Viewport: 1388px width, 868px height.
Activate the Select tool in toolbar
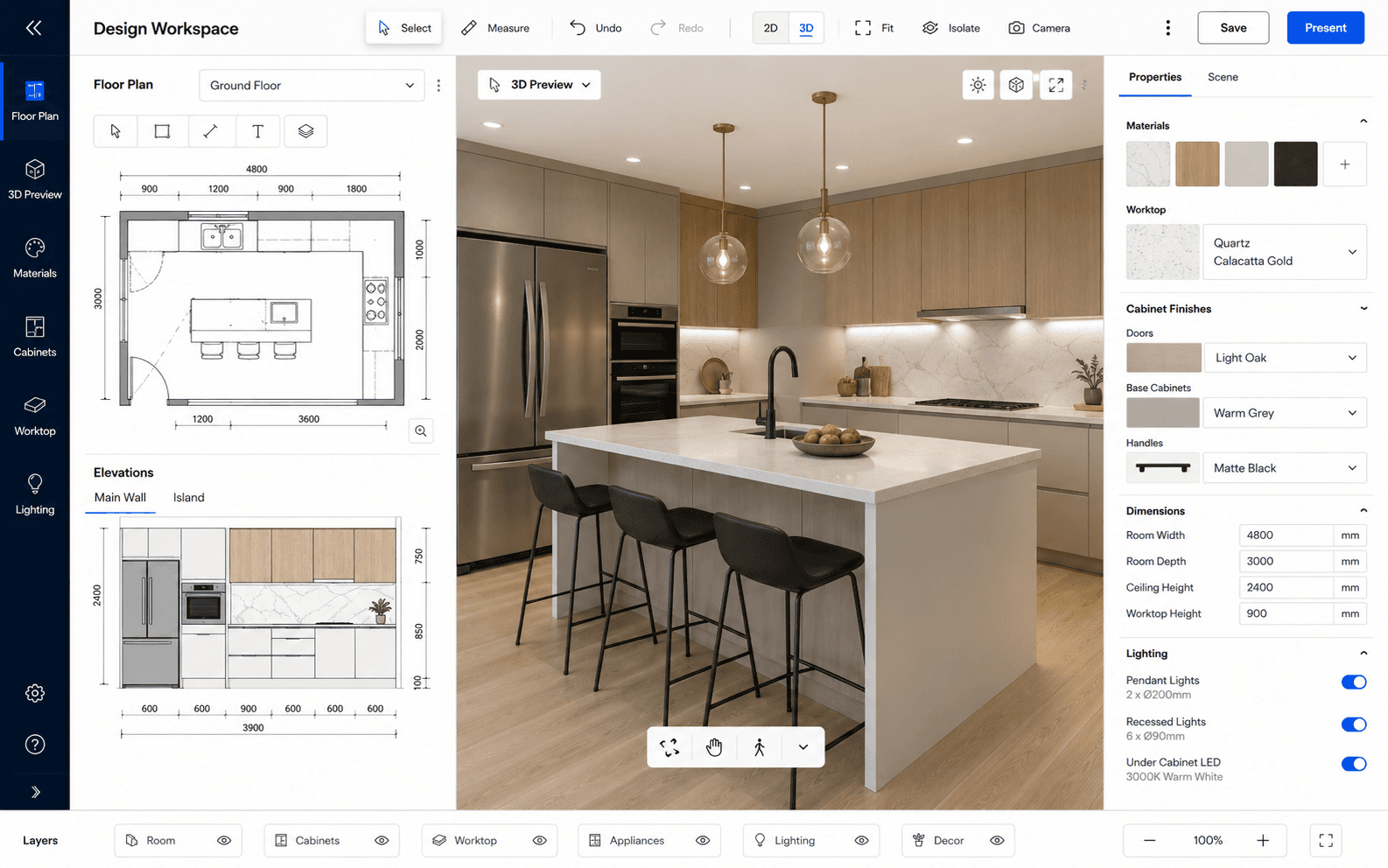pos(404,28)
